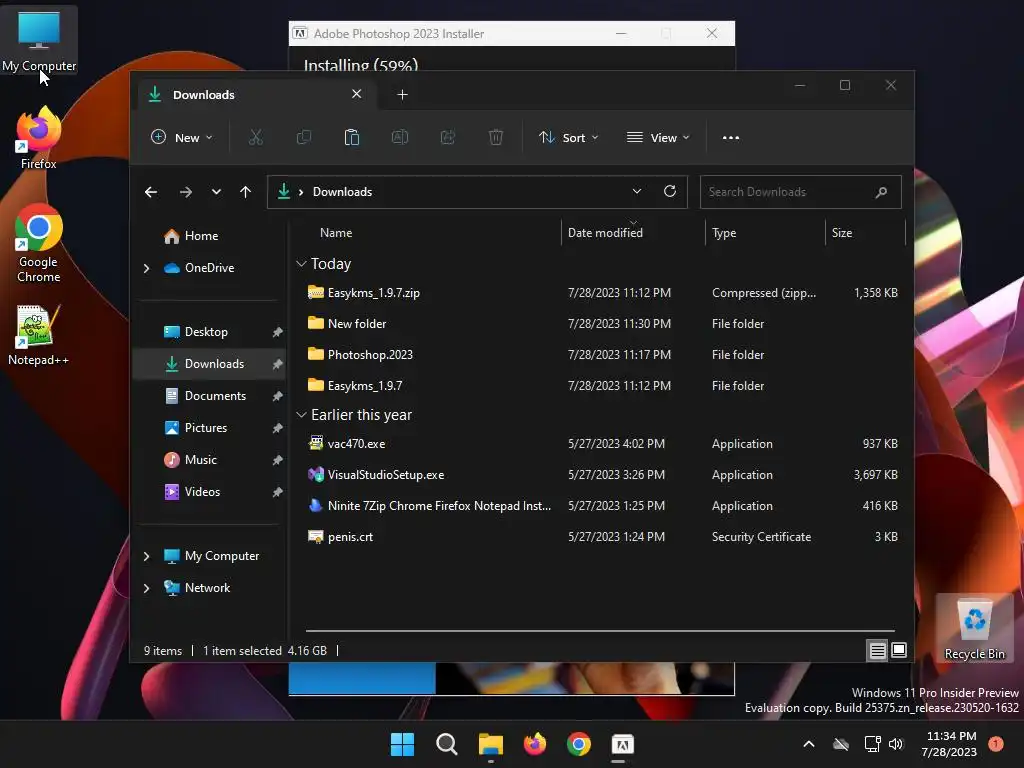This screenshot has width=1024, height=768.
Task: Open File Explorer from taskbar
Action: 490,744
